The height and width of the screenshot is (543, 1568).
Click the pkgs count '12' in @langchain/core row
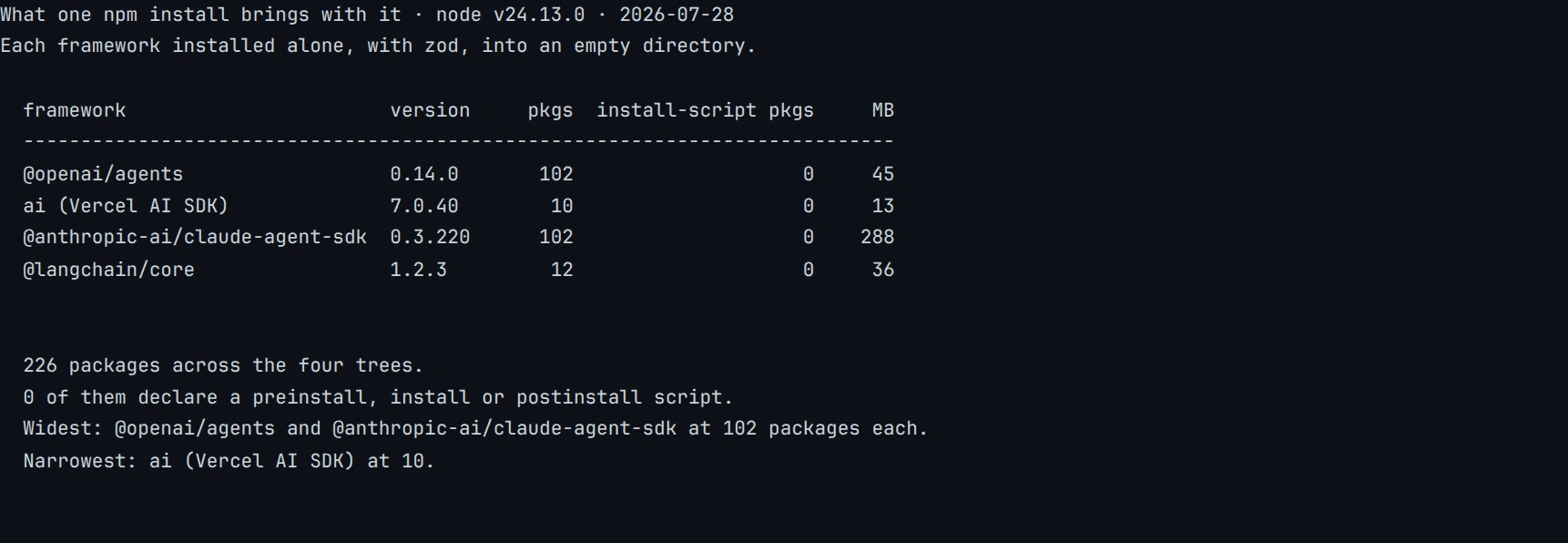562,270
